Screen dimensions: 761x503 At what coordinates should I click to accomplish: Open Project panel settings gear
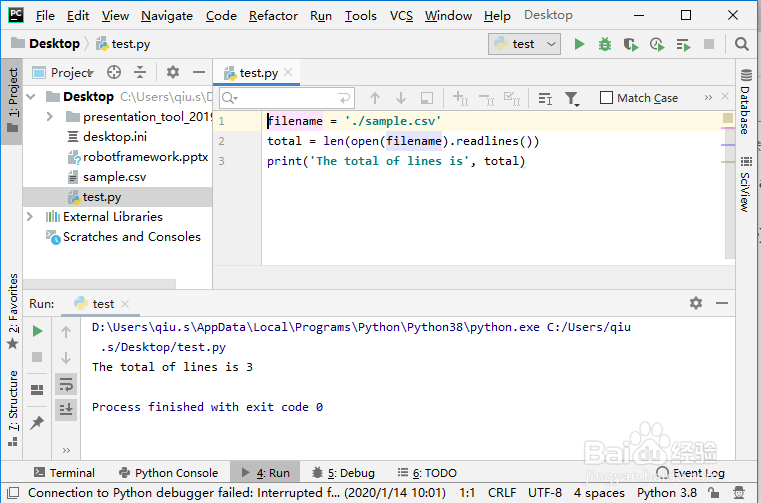(173, 72)
